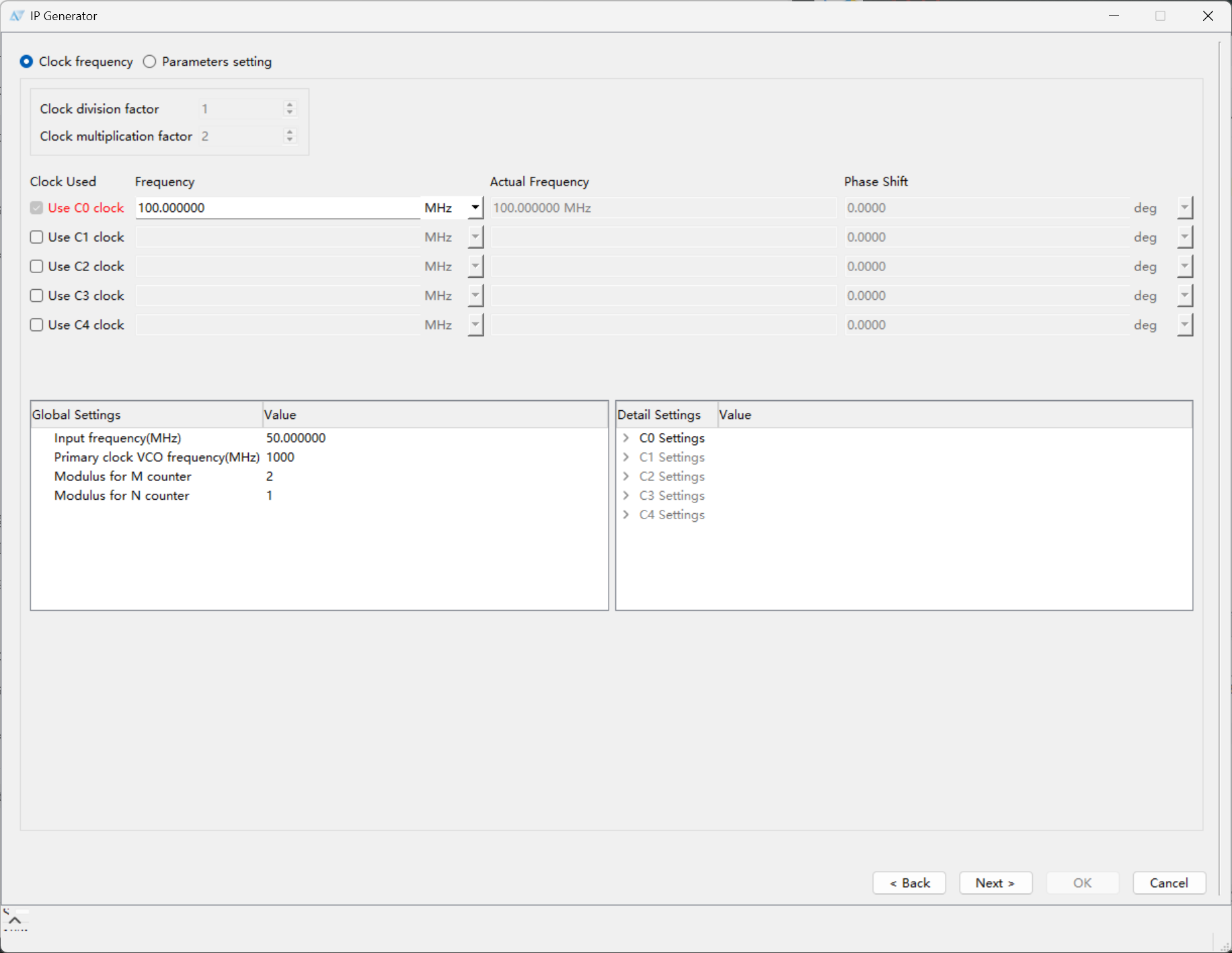This screenshot has width=1232, height=953.
Task: Open the C4 phase shift unit dropdown
Action: coord(1185,325)
